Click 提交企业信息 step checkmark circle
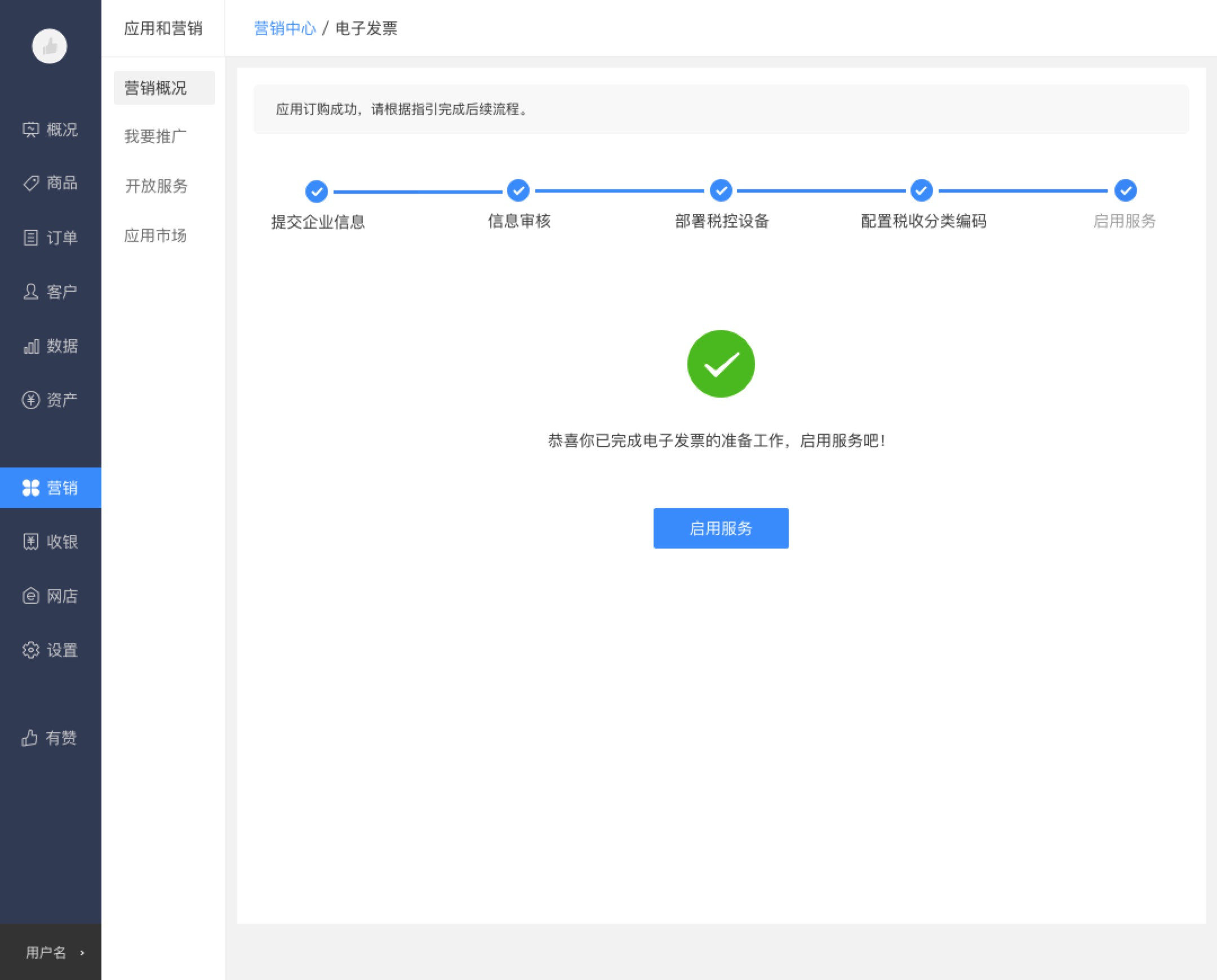The width and height of the screenshot is (1217, 980). coord(316,191)
